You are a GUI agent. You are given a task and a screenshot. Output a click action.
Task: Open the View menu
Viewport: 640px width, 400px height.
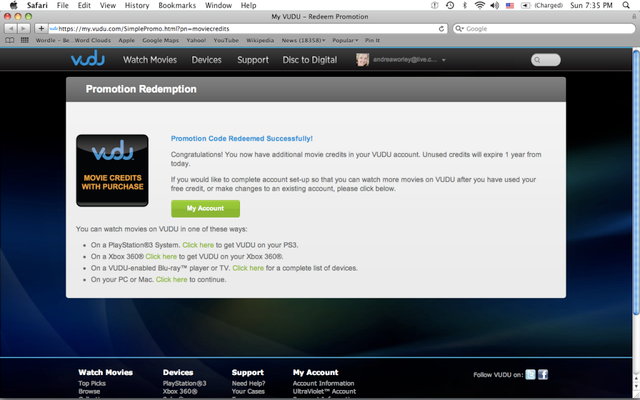(108, 5)
